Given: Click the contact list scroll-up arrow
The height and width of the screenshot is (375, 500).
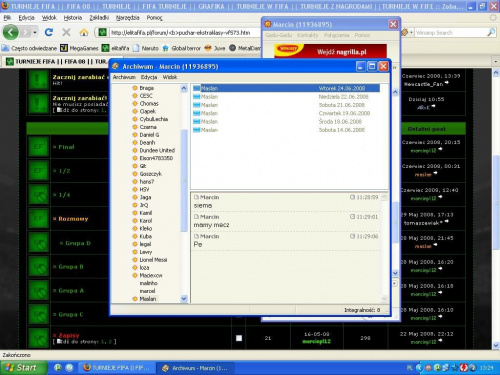Looking at the screenshot, I should coord(184,88).
